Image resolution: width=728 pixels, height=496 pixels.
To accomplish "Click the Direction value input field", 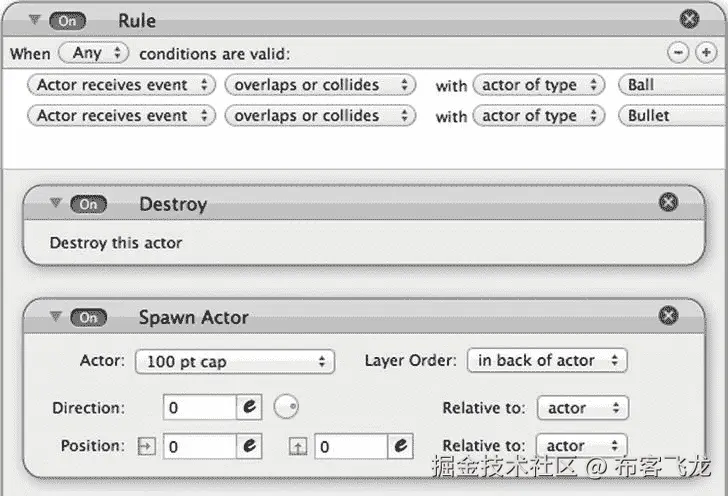I will (x=200, y=407).
